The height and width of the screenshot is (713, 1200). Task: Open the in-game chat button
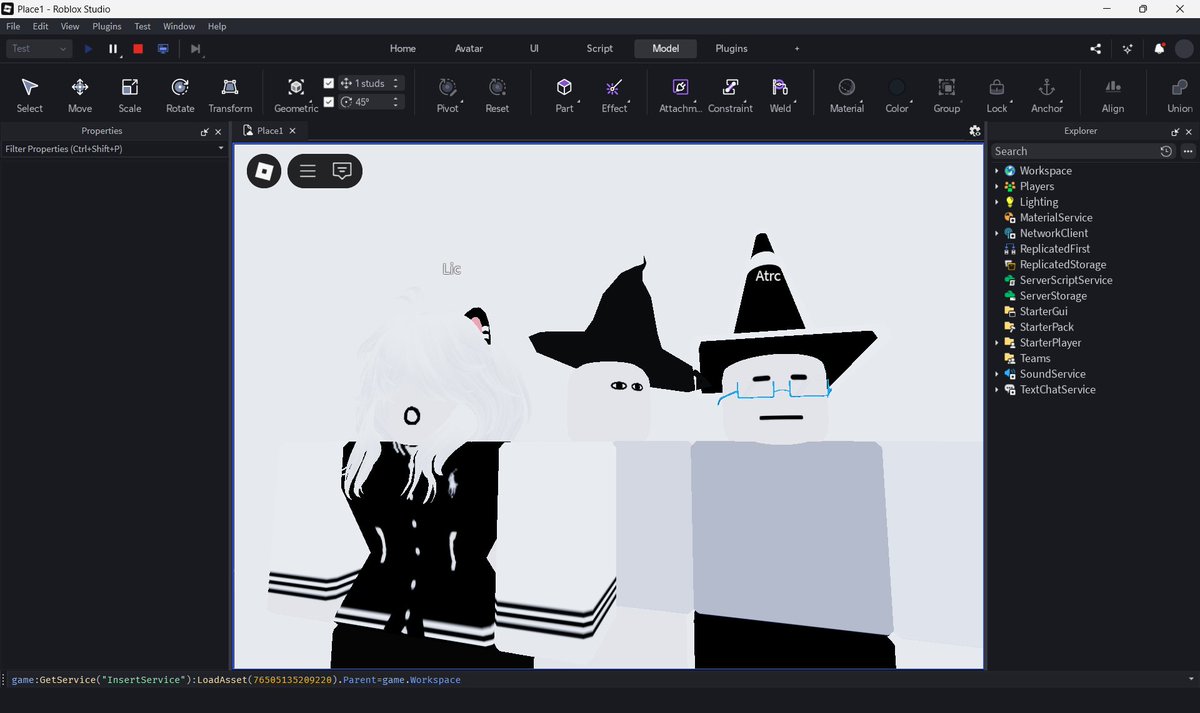click(342, 171)
